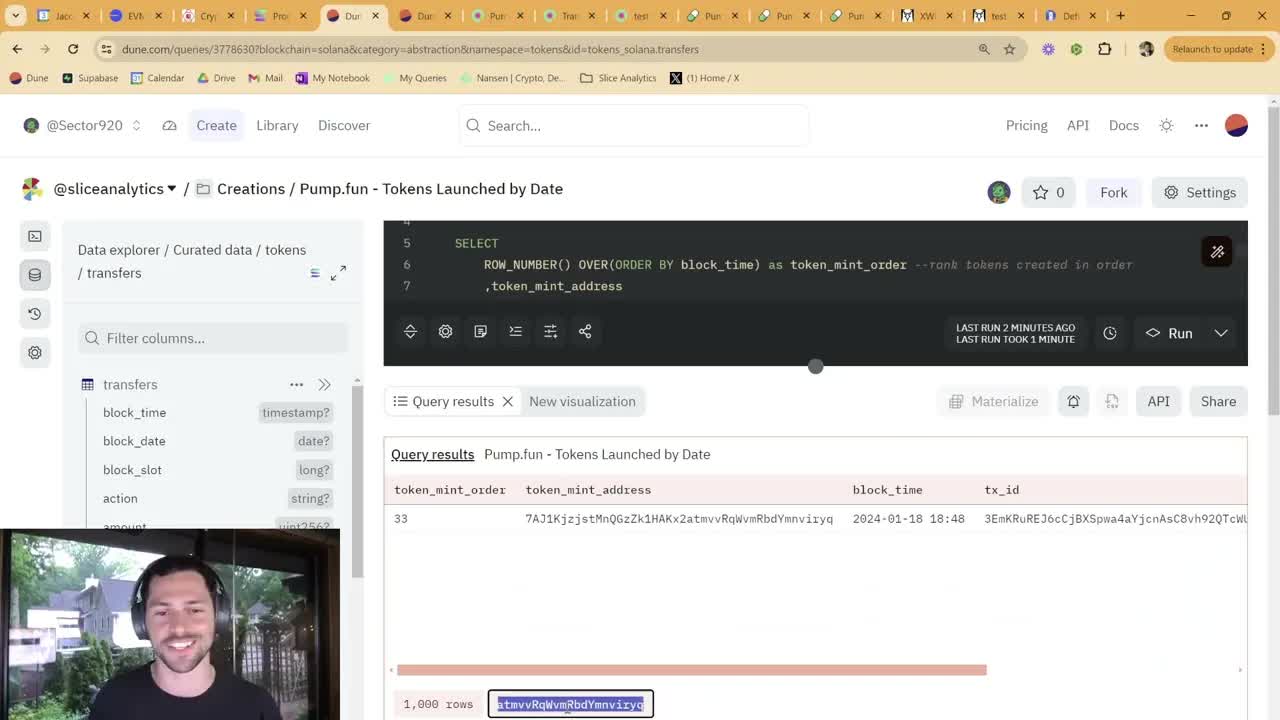Viewport: 1280px width, 720px height.
Task: Click the horizontal results scrollbar
Action: tap(691, 670)
